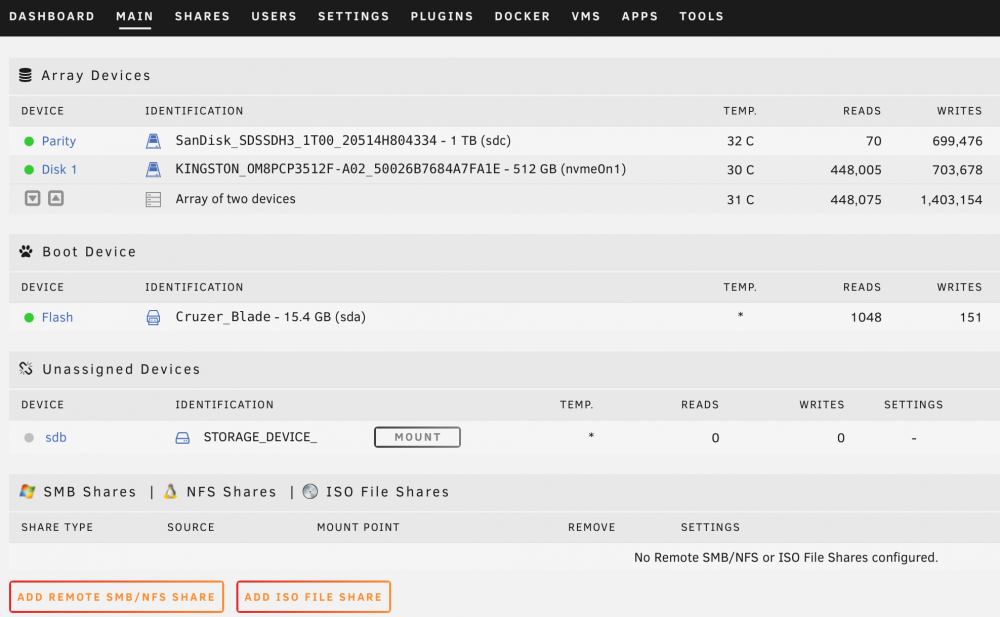Click the down arrow toggle under Disk 1
Viewport: 1000px width, 617px height.
[x=33, y=198]
